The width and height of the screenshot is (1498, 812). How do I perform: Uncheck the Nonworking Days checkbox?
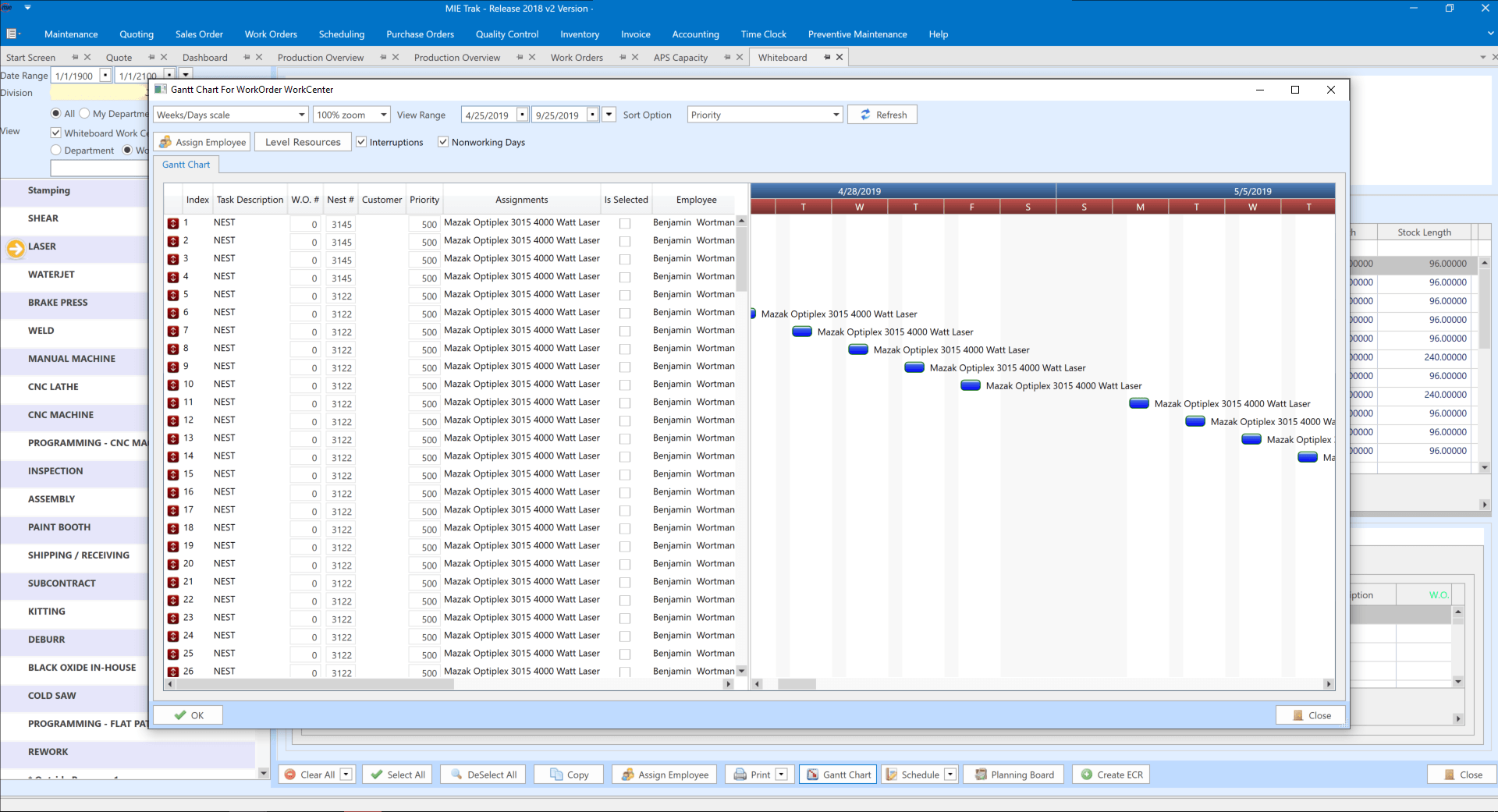pos(443,141)
